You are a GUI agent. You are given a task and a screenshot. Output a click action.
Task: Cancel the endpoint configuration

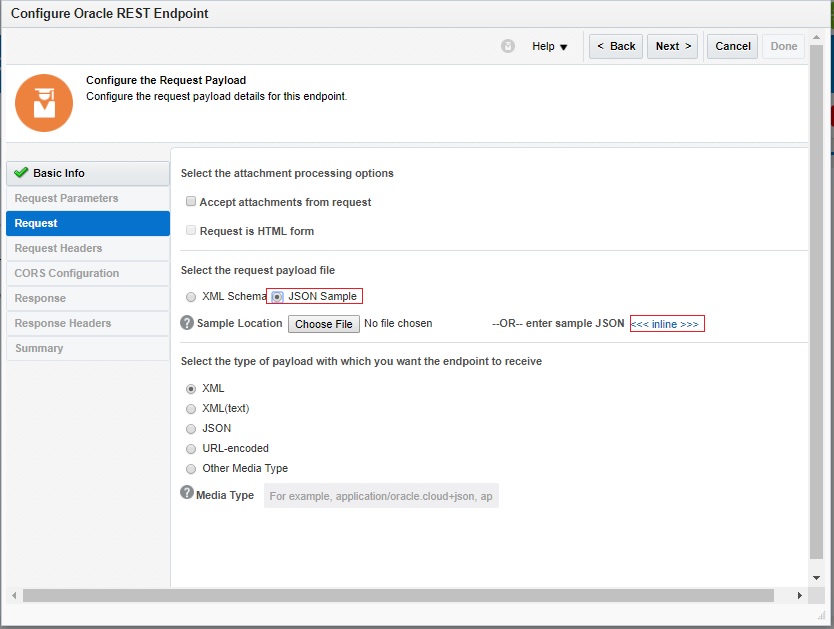pyautogui.click(x=732, y=46)
